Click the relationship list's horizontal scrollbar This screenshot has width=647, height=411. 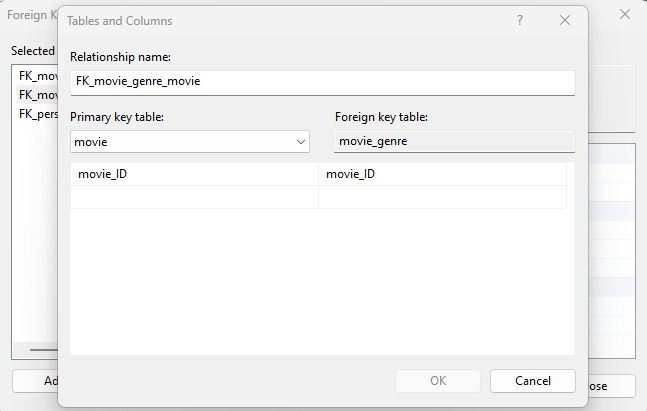point(42,350)
